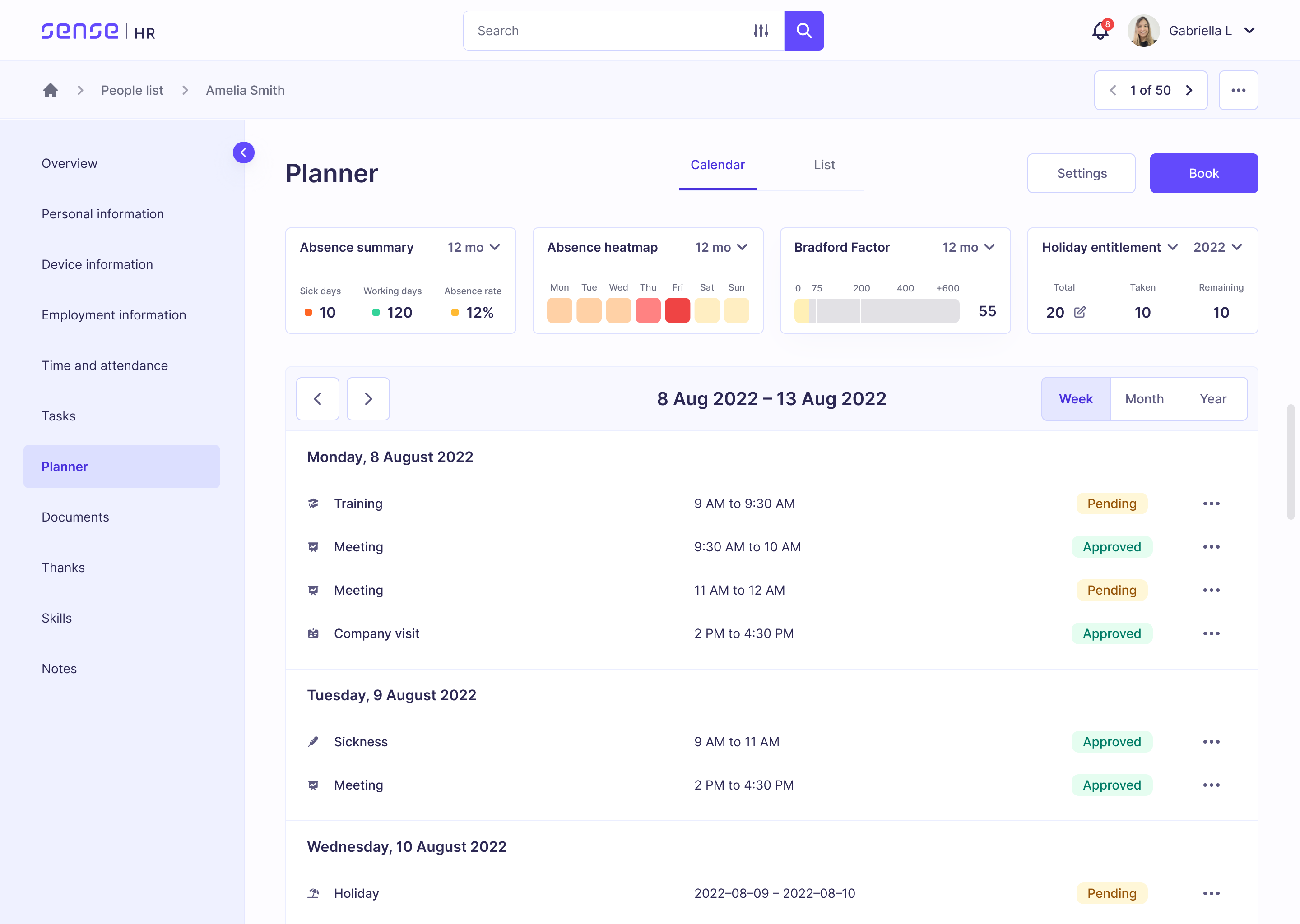The width and height of the screenshot is (1300, 924).
Task: Switch calendar view to Year
Action: click(1213, 399)
